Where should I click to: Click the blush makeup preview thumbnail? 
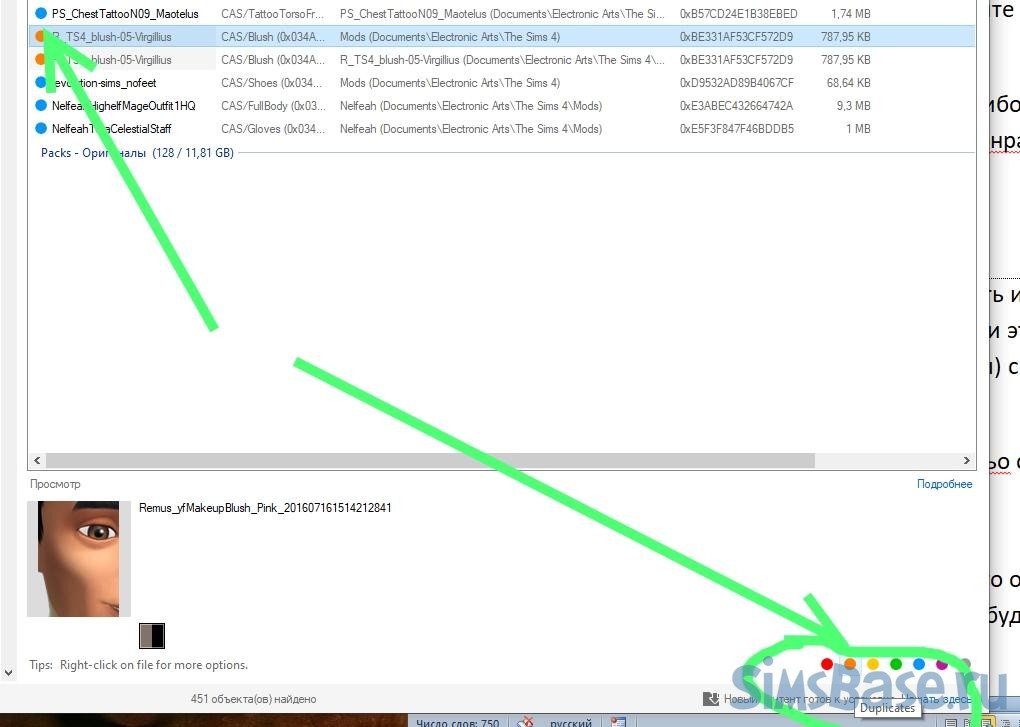(x=78, y=558)
